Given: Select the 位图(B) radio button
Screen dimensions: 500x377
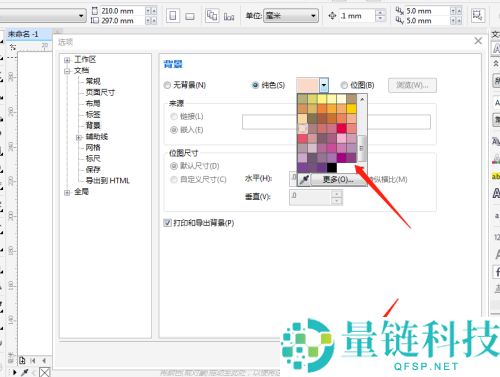Looking at the screenshot, I should pyautogui.click(x=344, y=85).
